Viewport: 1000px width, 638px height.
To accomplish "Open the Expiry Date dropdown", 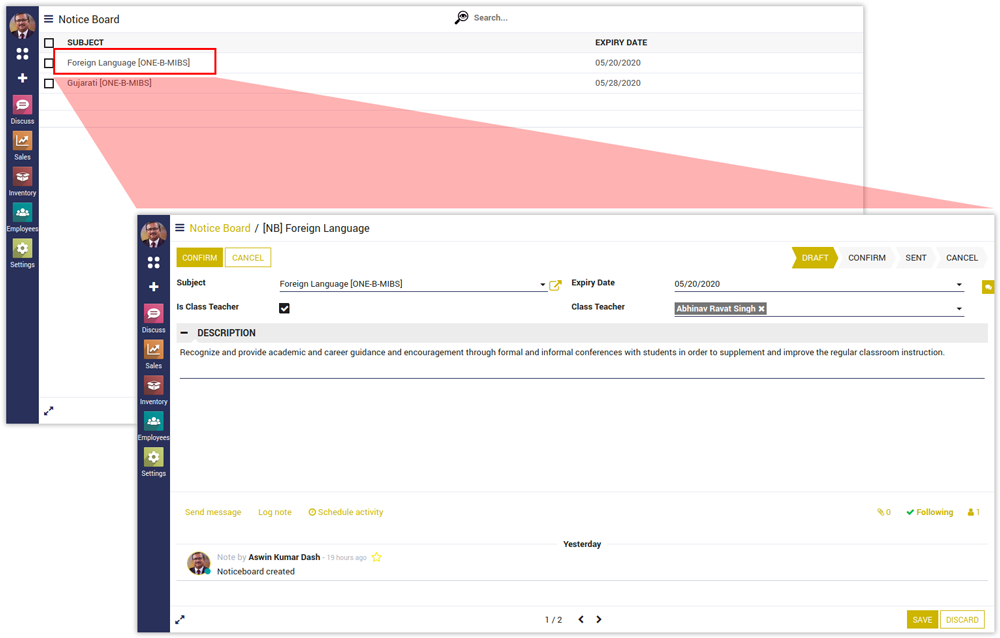I will tap(960, 285).
